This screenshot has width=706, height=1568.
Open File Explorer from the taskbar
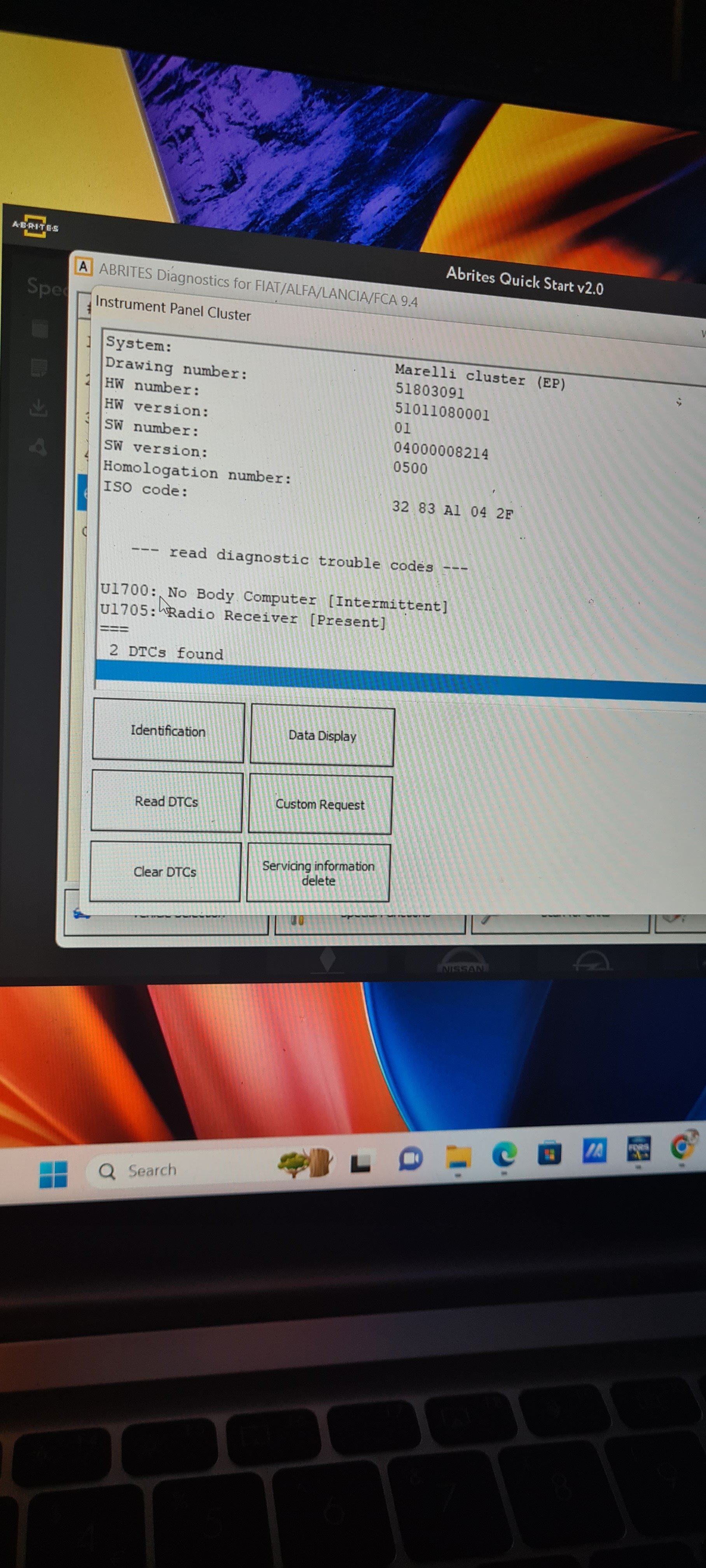click(x=458, y=1157)
